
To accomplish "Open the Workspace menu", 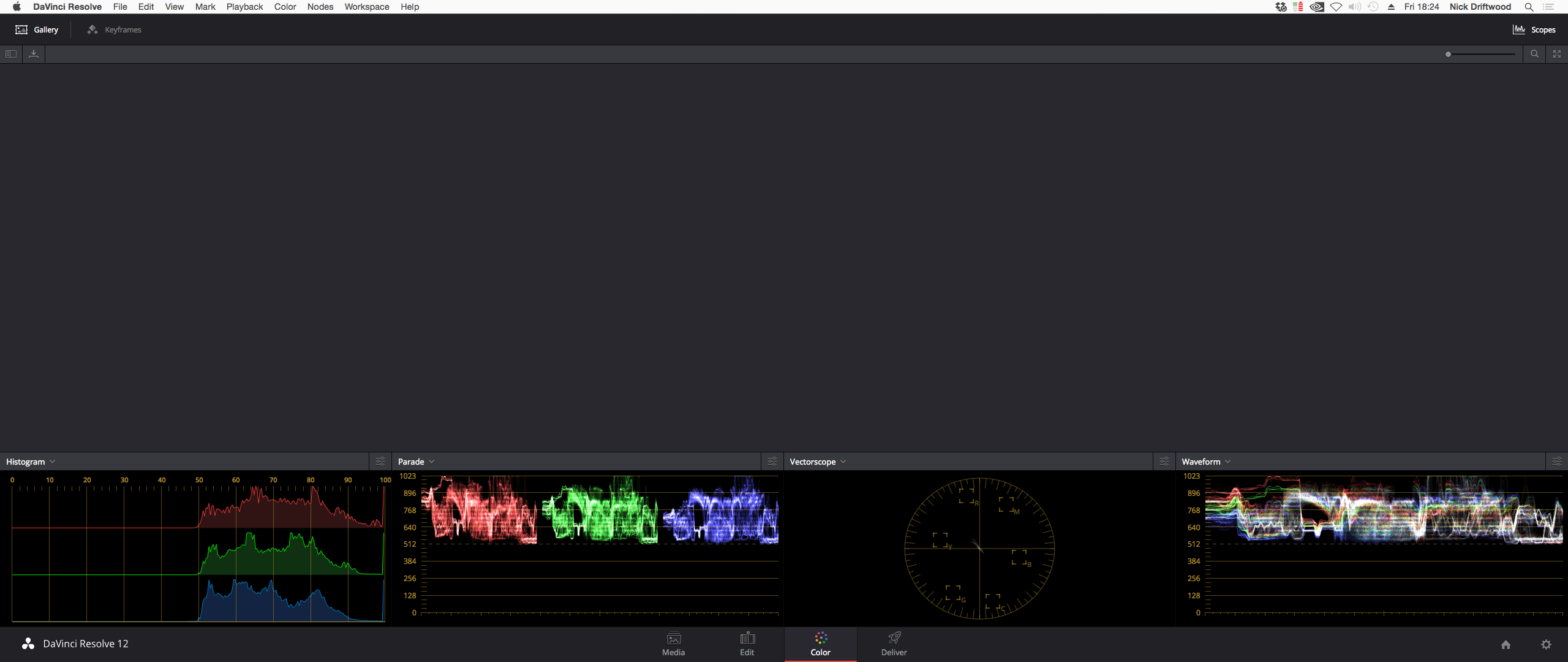I will pyautogui.click(x=366, y=7).
